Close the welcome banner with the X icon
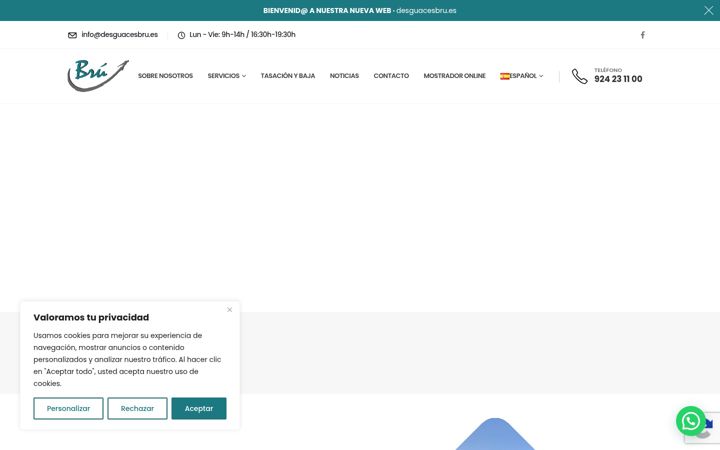 (x=709, y=10)
